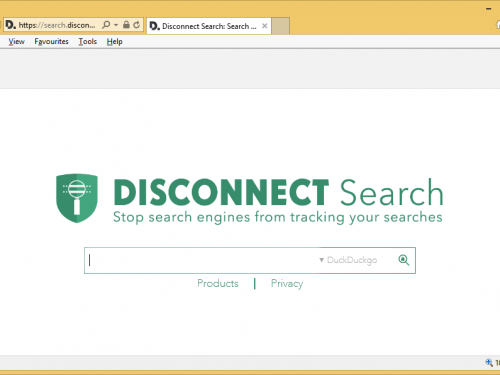Screen dimensions: 500x375
Task: Click the URL text in address bar
Action: pos(57,25)
